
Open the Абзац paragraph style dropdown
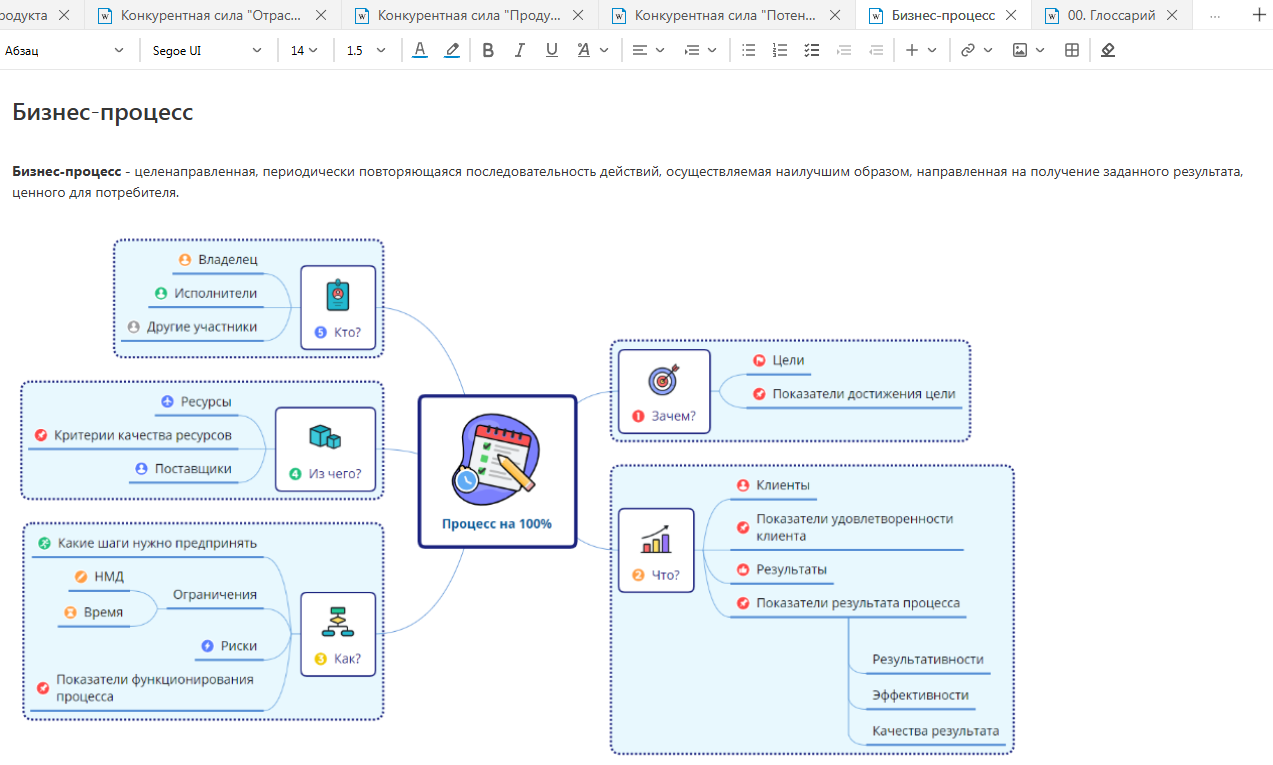pos(65,50)
